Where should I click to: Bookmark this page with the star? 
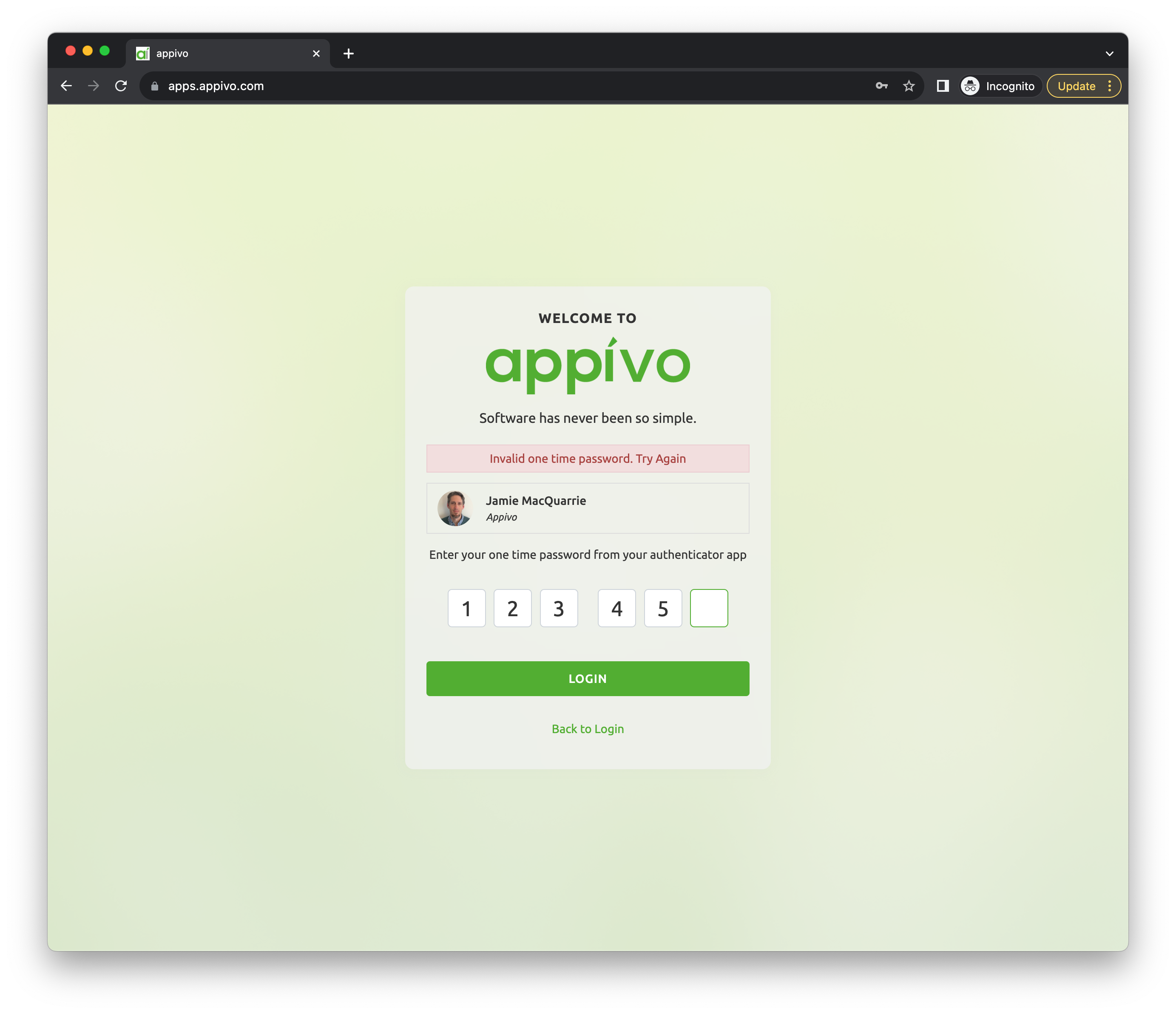point(909,86)
